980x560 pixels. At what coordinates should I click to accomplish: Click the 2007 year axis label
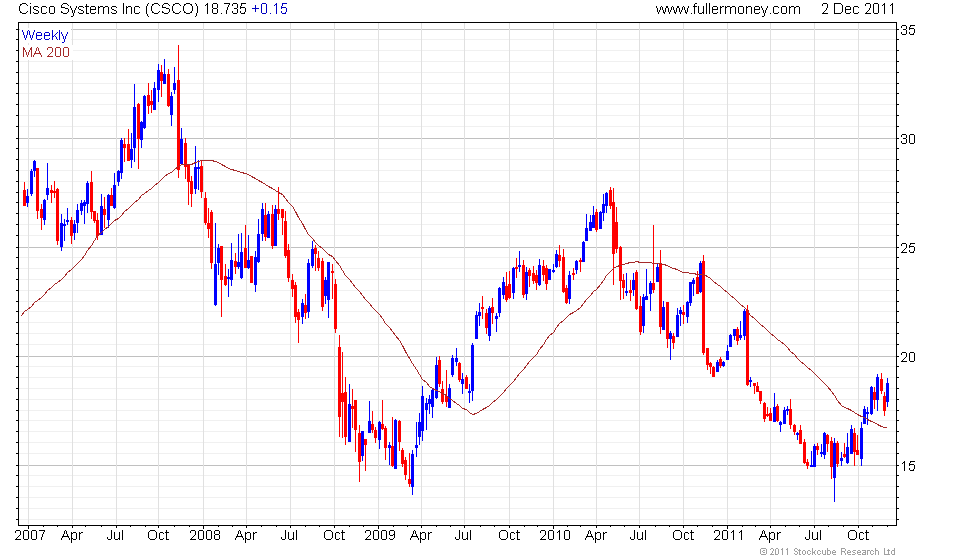click(x=30, y=536)
